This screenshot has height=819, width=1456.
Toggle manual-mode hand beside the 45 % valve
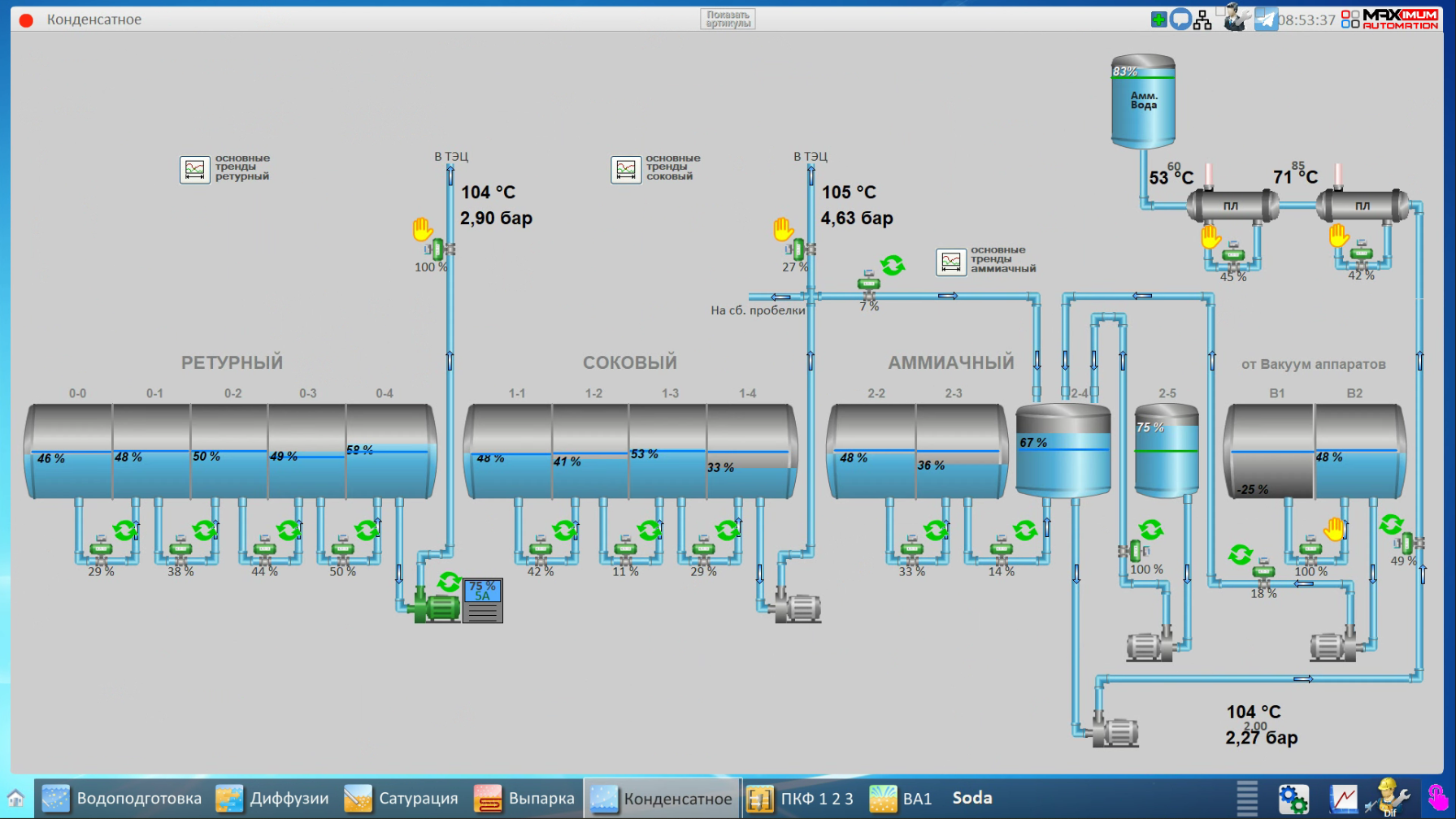pos(1210,236)
